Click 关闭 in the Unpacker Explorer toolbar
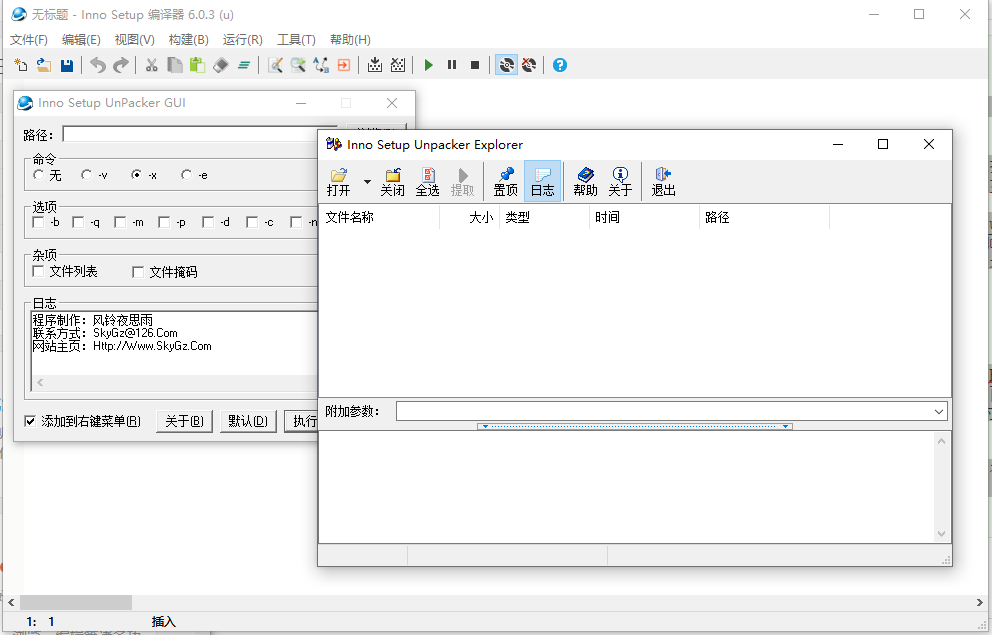This screenshot has height=635, width=992. pos(392,182)
